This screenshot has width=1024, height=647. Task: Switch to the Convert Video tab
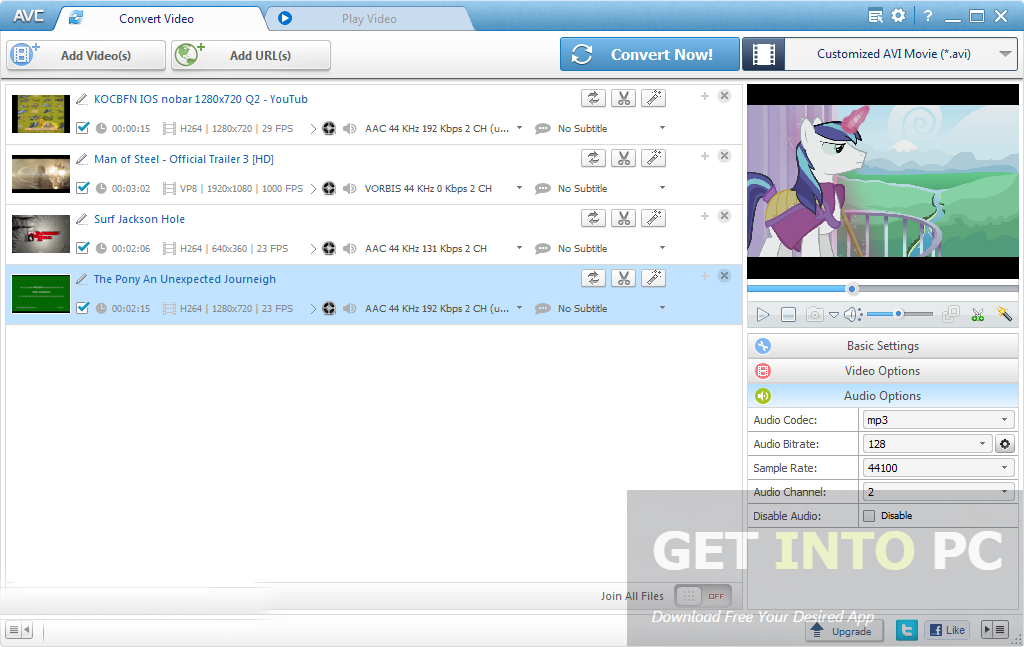click(157, 19)
